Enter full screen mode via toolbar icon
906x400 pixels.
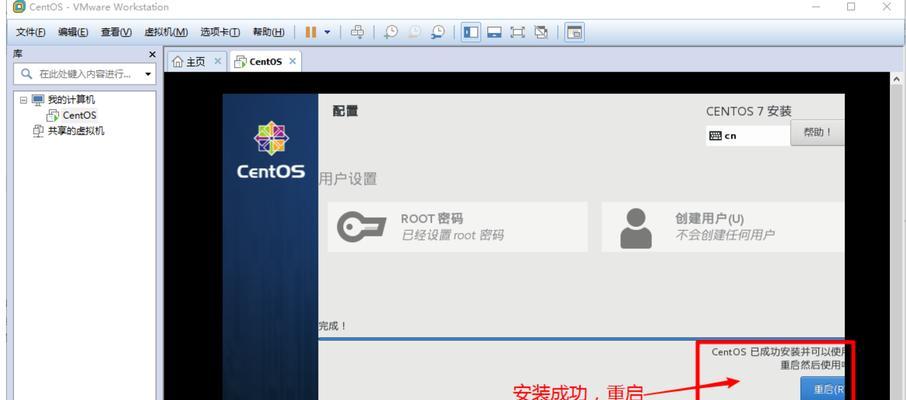click(x=517, y=32)
